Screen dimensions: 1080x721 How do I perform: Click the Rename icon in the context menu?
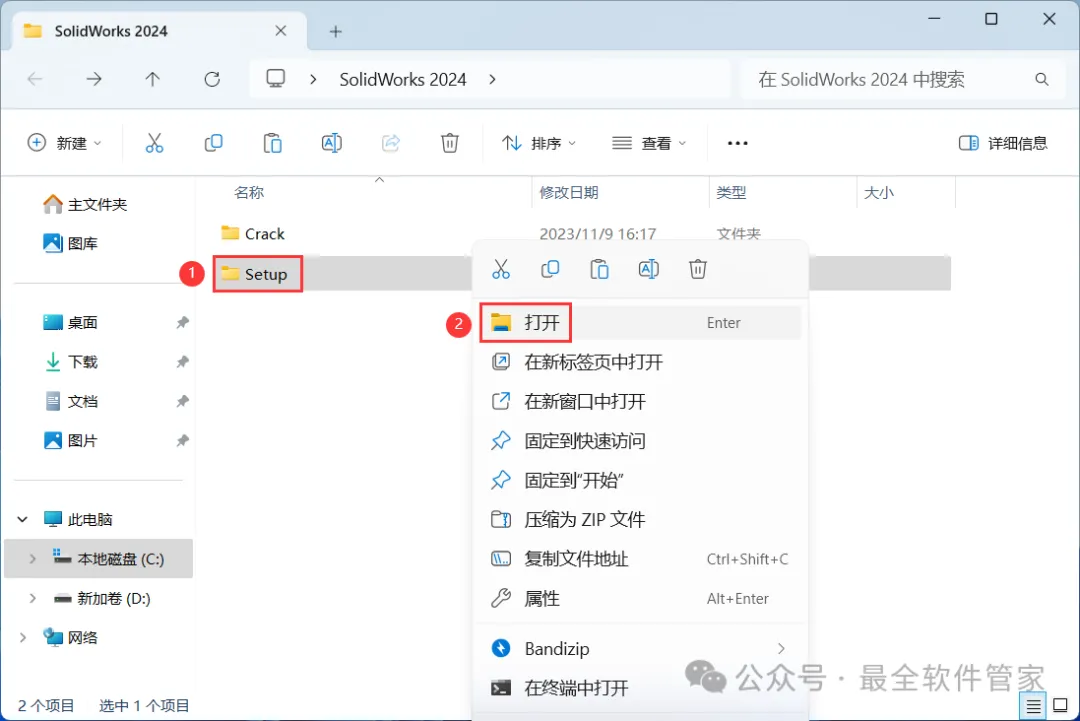point(649,269)
